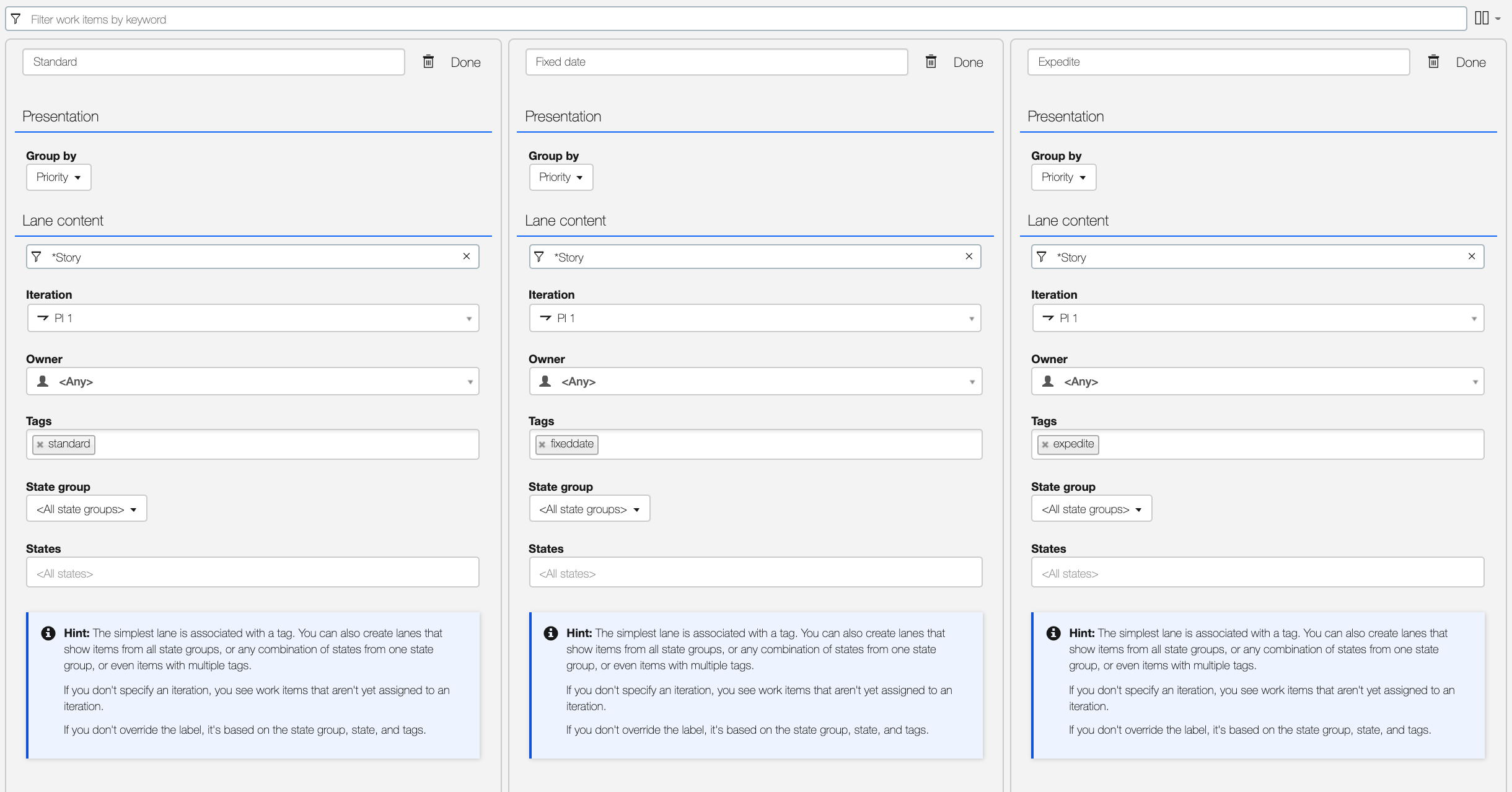This screenshot has height=792, width=1512.
Task: Click trash icon for Fixed date lane
Action: point(931,61)
